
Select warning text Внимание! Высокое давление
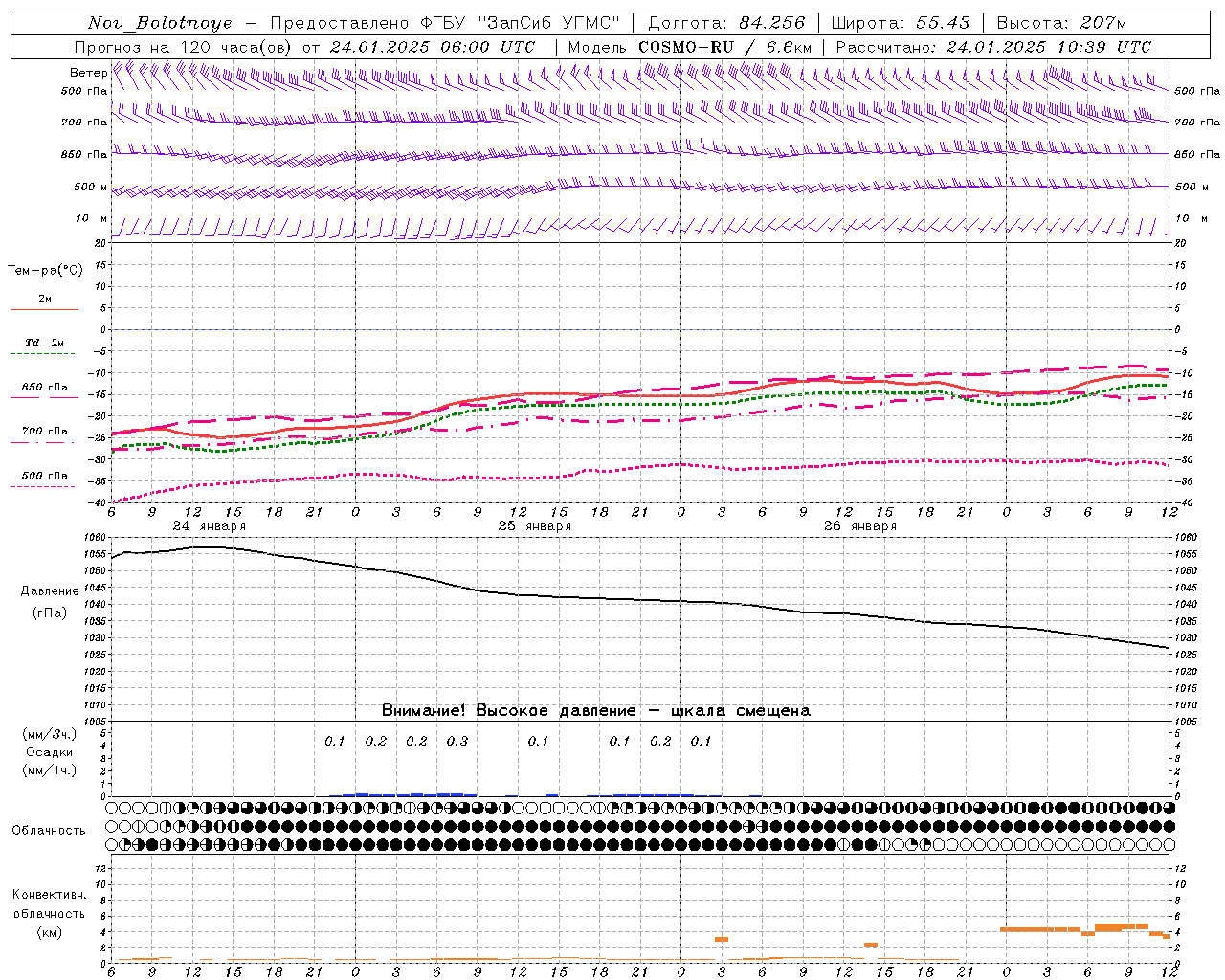click(x=508, y=711)
